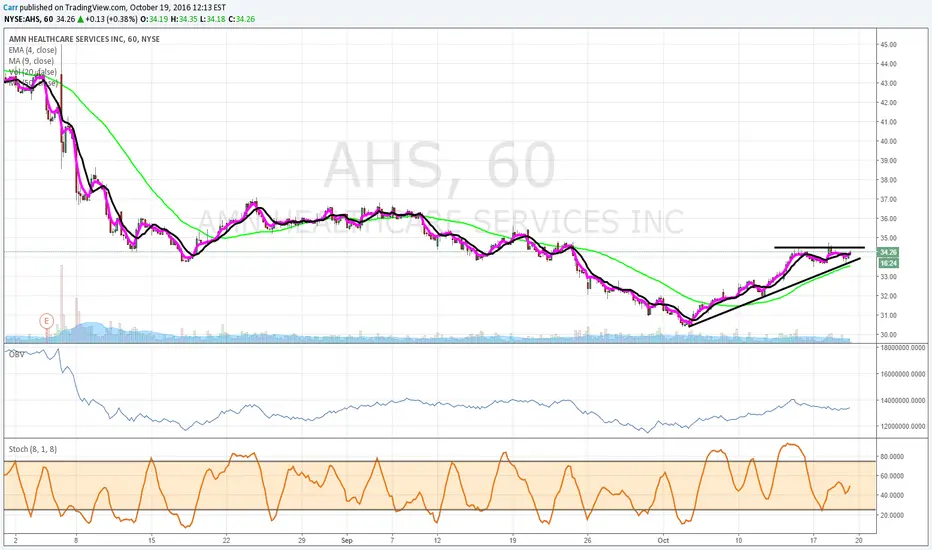The image size is (932, 550).
Task: Click the "26" date on time axis
Action: click(587, 540)
